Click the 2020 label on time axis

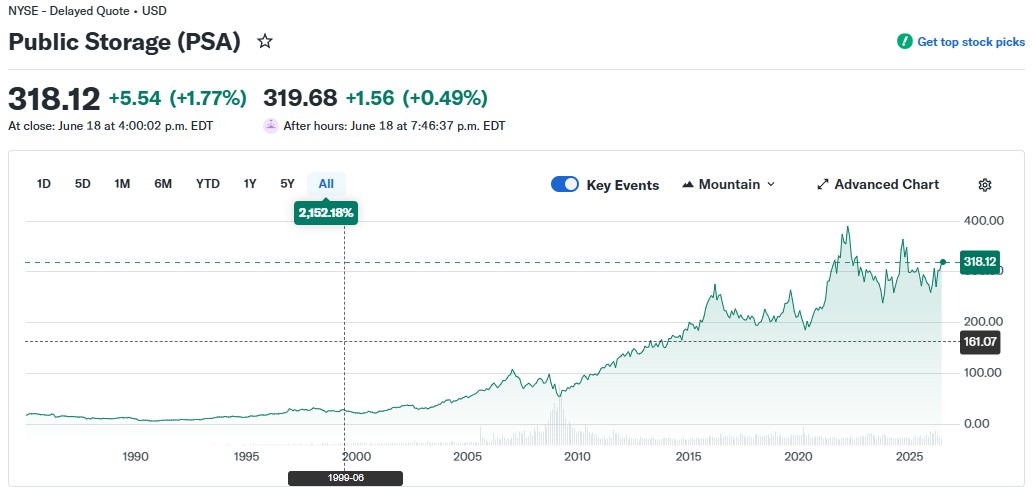(800, 457)
